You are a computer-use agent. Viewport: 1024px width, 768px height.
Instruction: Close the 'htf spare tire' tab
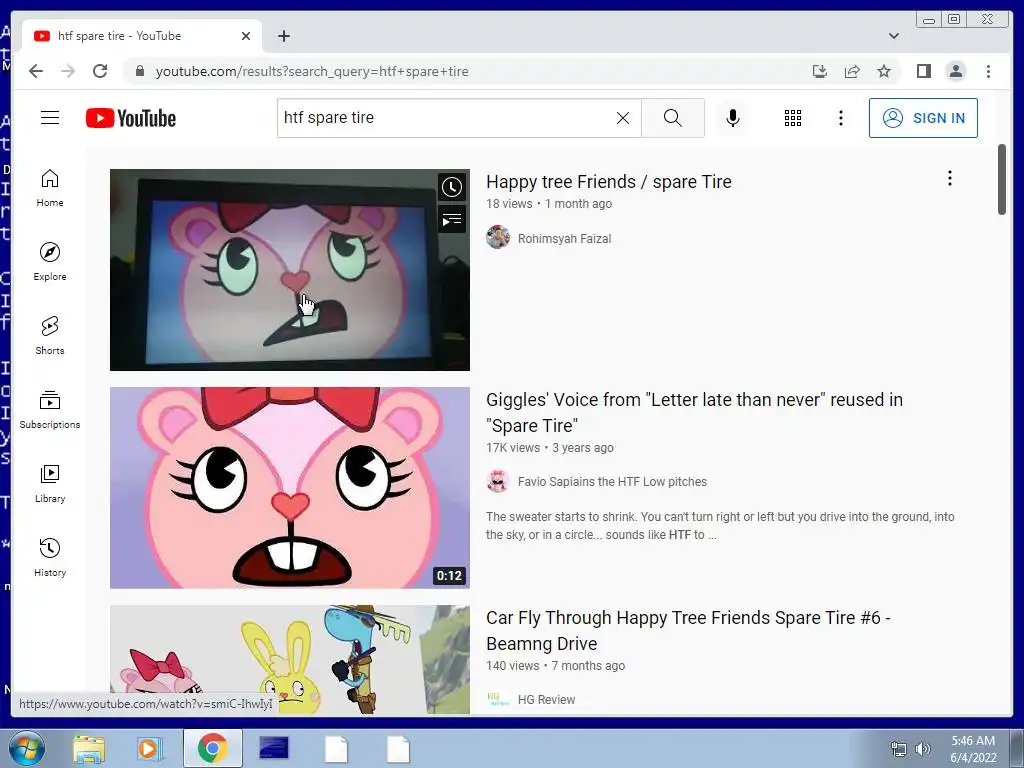pyautogui.click(x=246, y=36)
